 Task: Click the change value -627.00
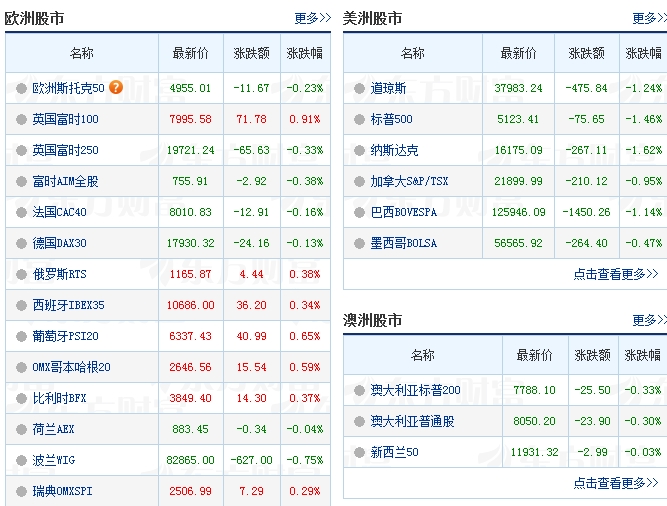[x=251, y=461]
